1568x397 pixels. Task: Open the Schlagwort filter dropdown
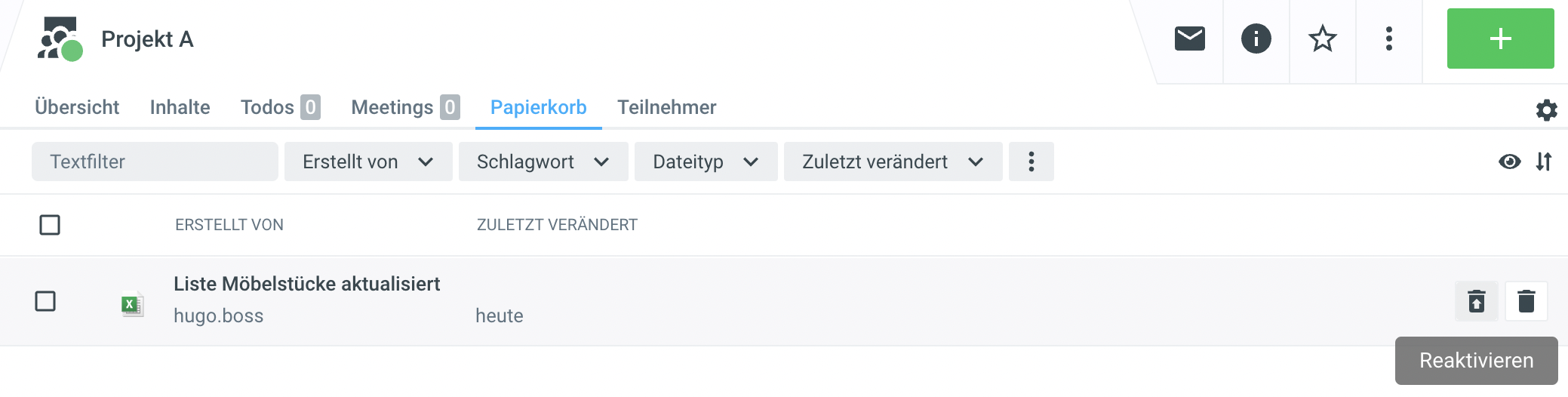(543, 162)
